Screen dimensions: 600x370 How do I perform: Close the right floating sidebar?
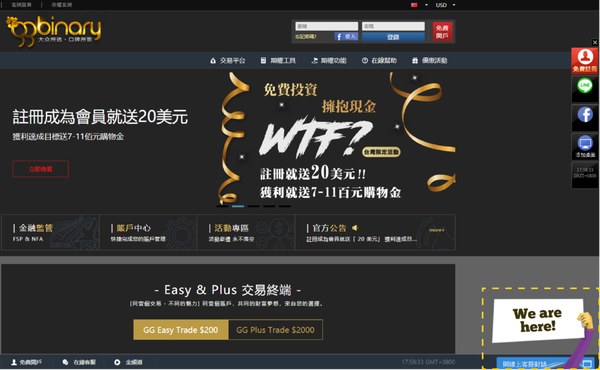[595, 42]
